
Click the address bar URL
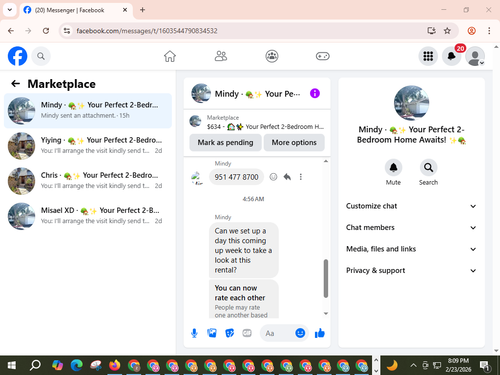click(147, 31)
